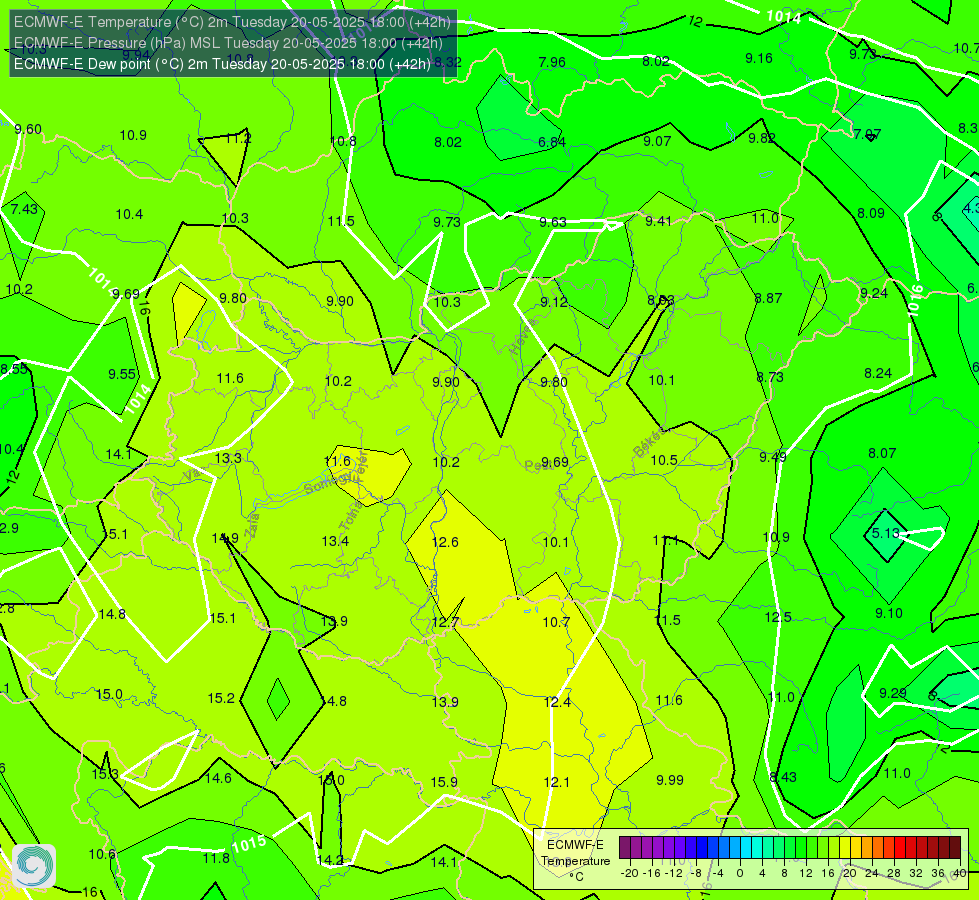979x900 pixels.
Task: Click the legend tick label '28'
Action: (893, 873)
